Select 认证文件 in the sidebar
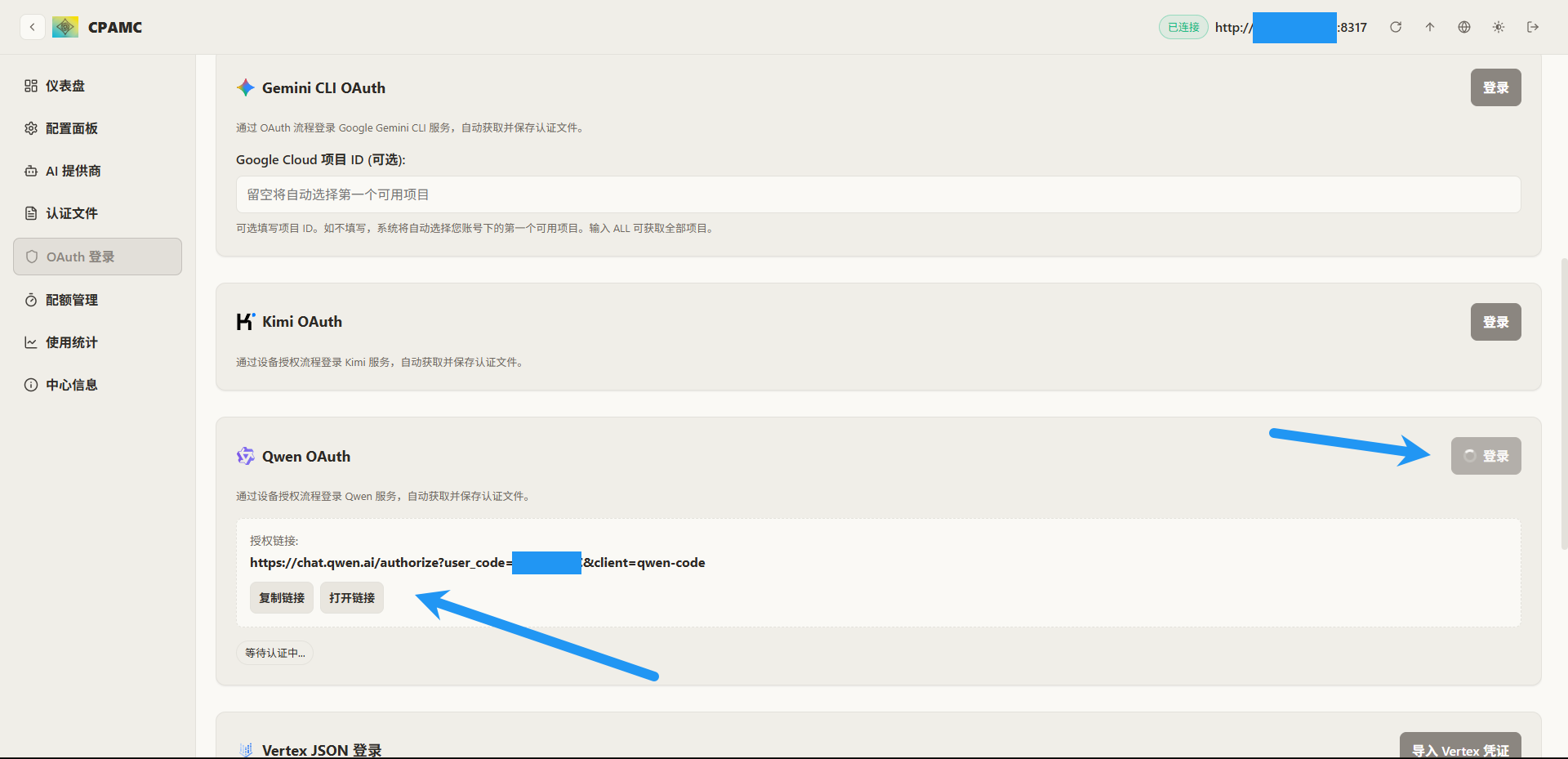 click(72, 213)
